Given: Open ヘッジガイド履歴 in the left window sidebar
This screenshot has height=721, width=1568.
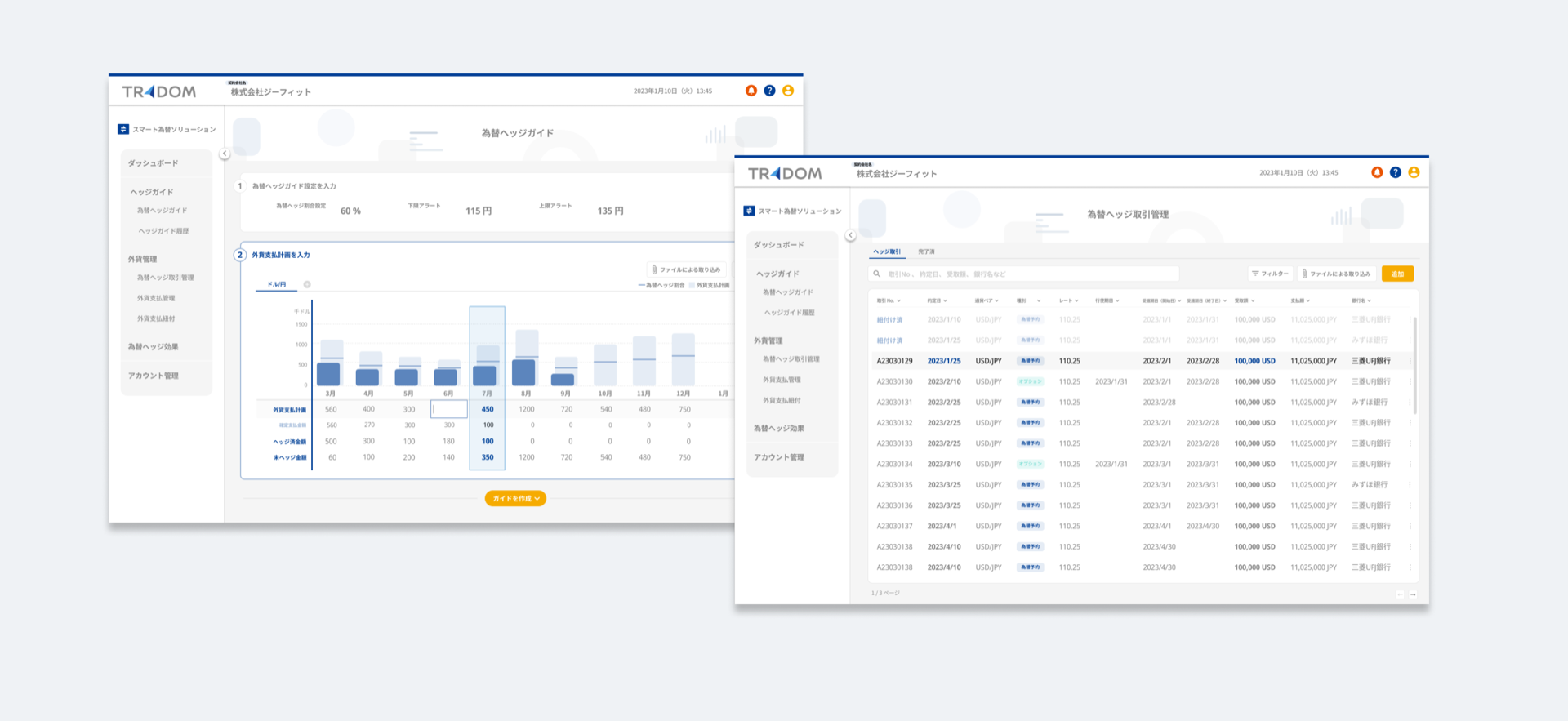Looking at the screenshot, I should click(163, 231).
